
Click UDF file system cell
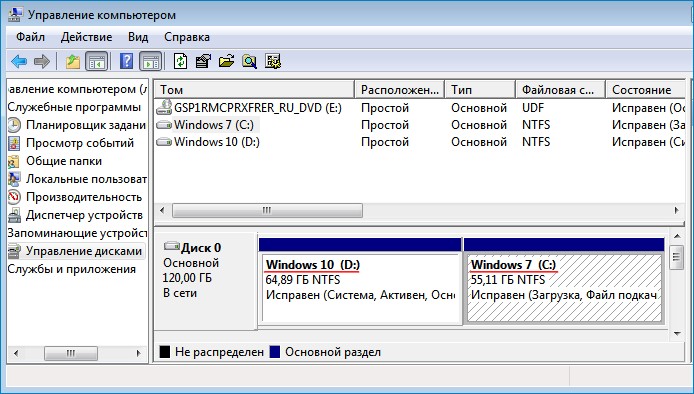533,108
